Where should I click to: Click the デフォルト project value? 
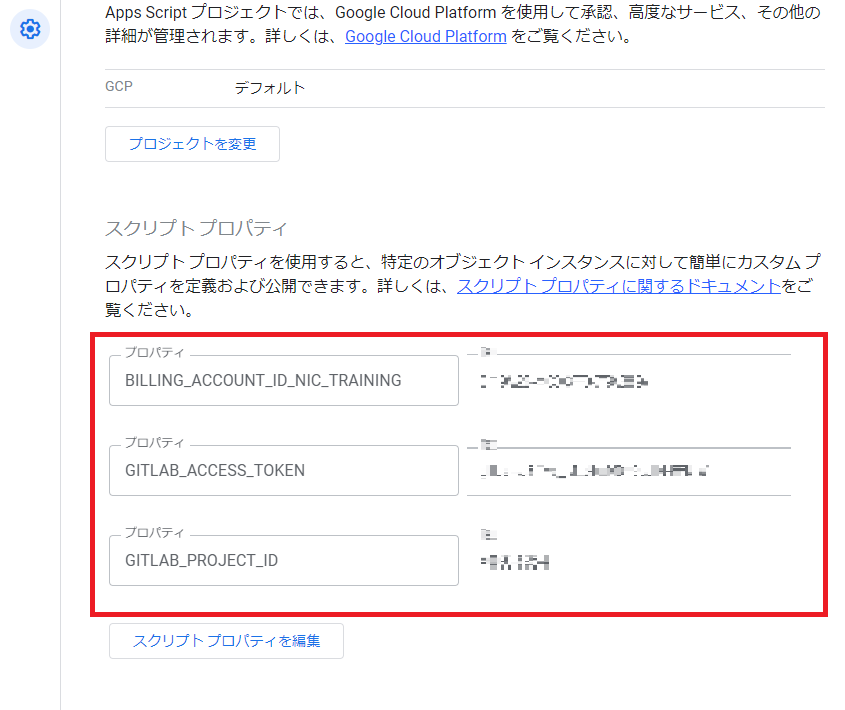[270, 88]
